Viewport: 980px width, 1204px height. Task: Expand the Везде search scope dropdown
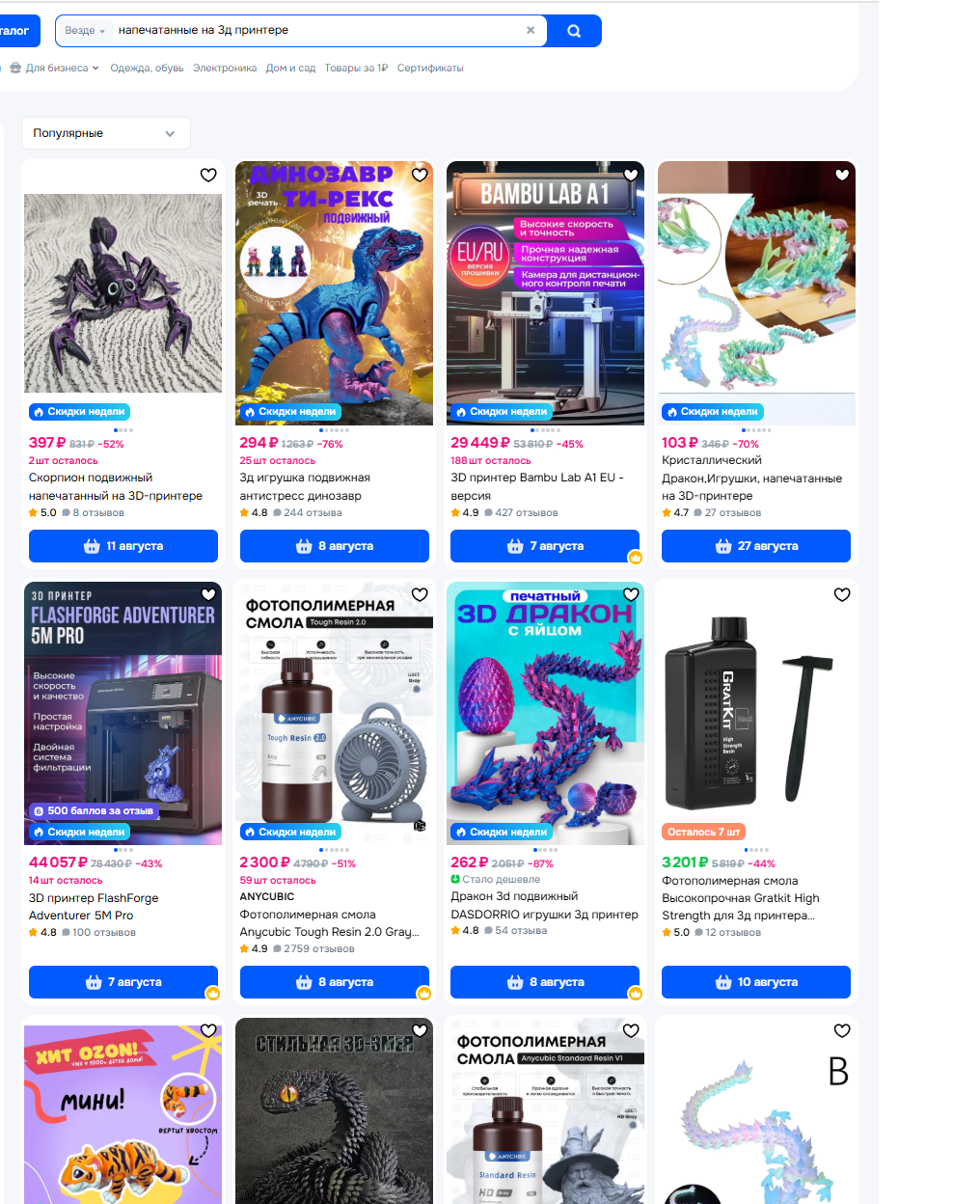point(85,31)
